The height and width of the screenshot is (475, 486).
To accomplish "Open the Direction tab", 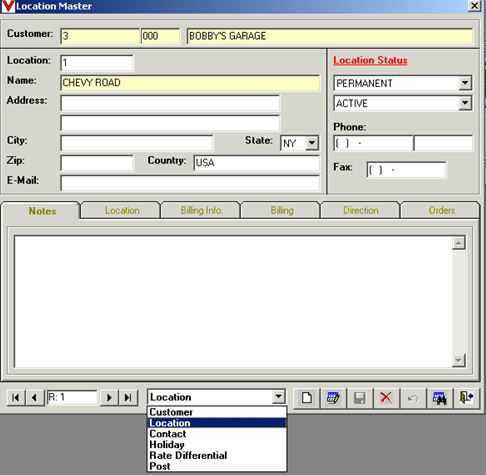I will point(361,210).
